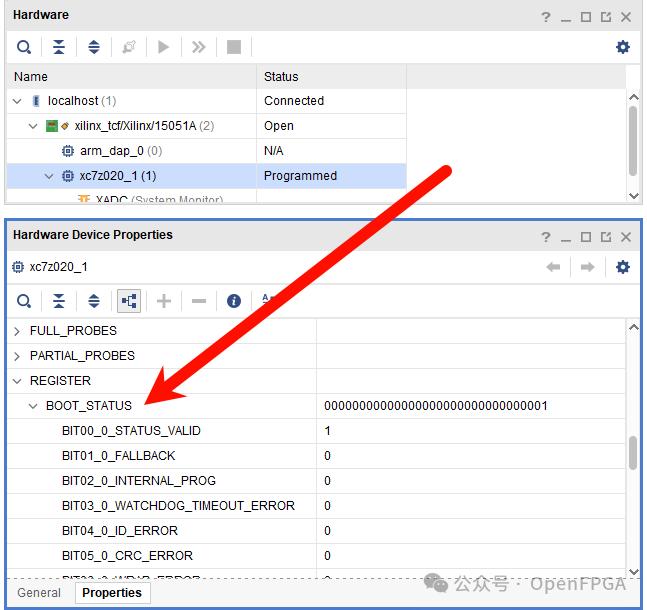647x610 pixels.
Task: Switch to the General tab
Action: coord(39,593)
